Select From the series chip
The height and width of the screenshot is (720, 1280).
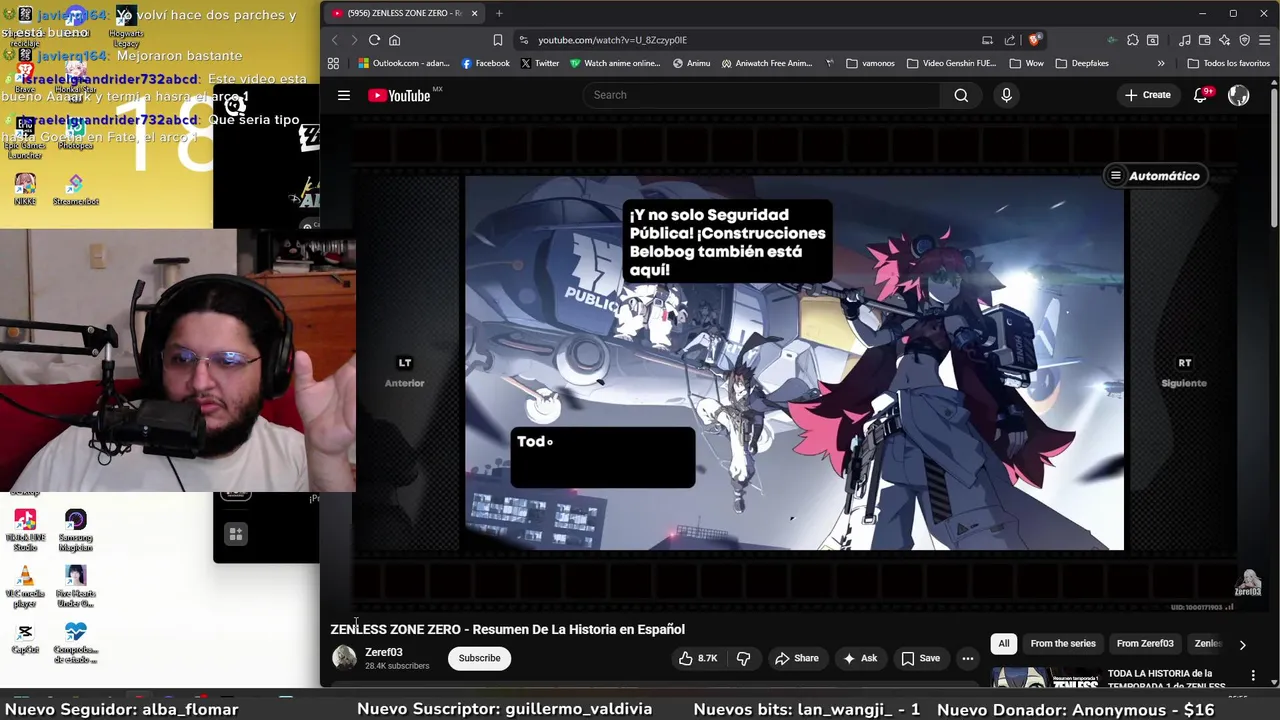pyautogui.click(x=1063, y=644)
